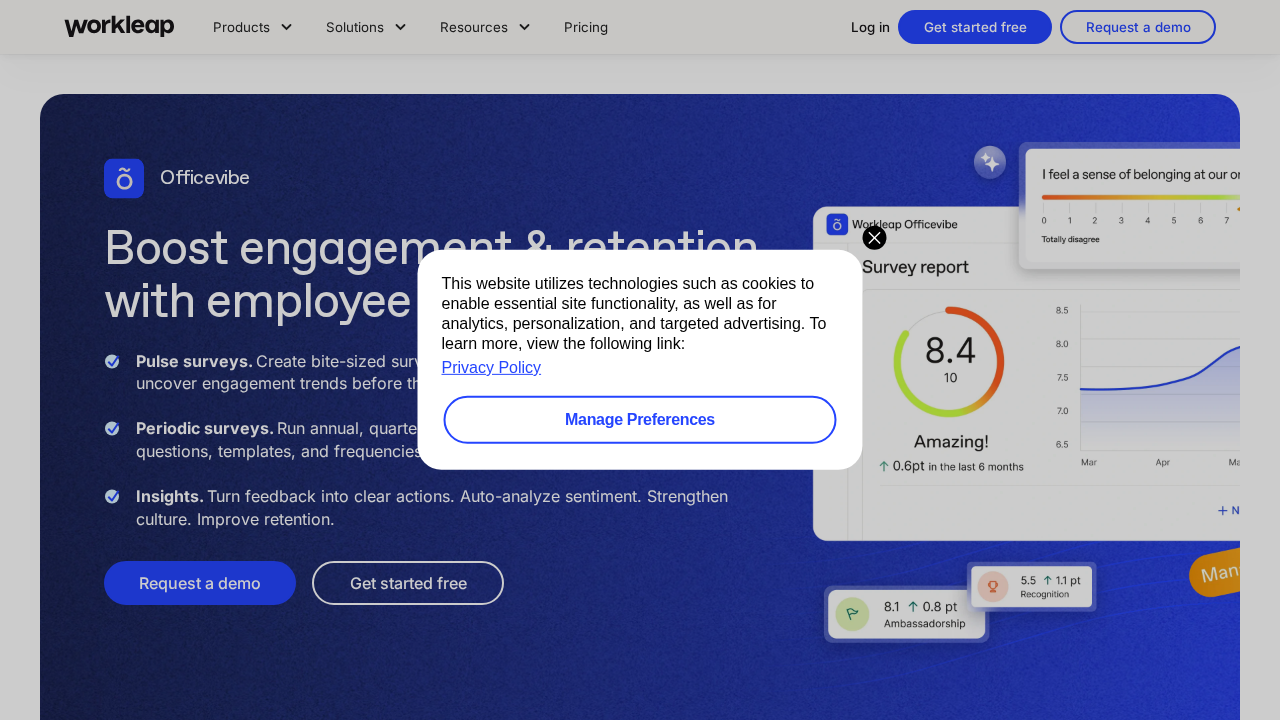Image resolution: width=1280 pixels, height=720 pixels.
Task: Click the Pulse surveys checkmark bullet
Action: click(112, 361)
